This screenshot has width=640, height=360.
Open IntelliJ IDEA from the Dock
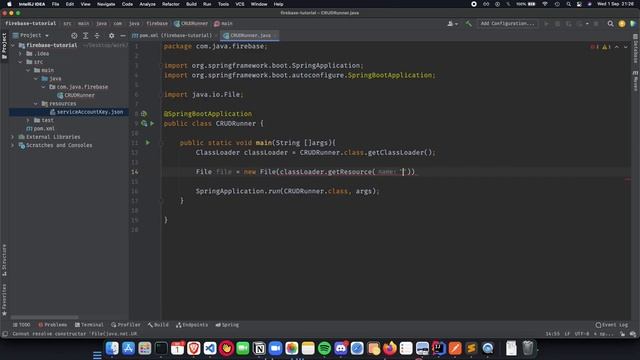click(438, 348)
